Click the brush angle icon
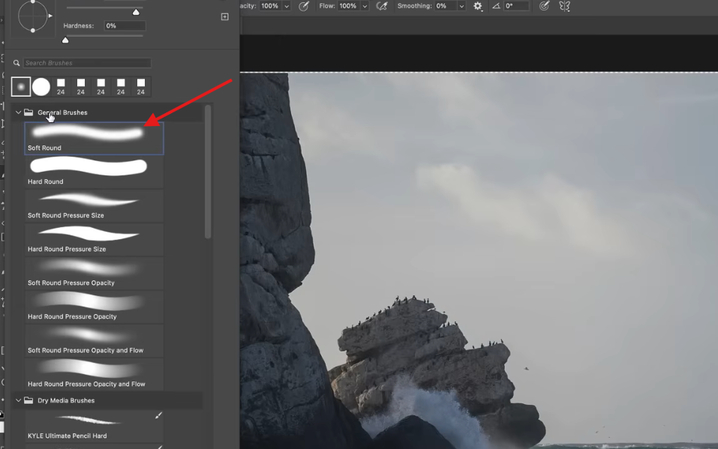The image size is (718, 449). [496, 6]
